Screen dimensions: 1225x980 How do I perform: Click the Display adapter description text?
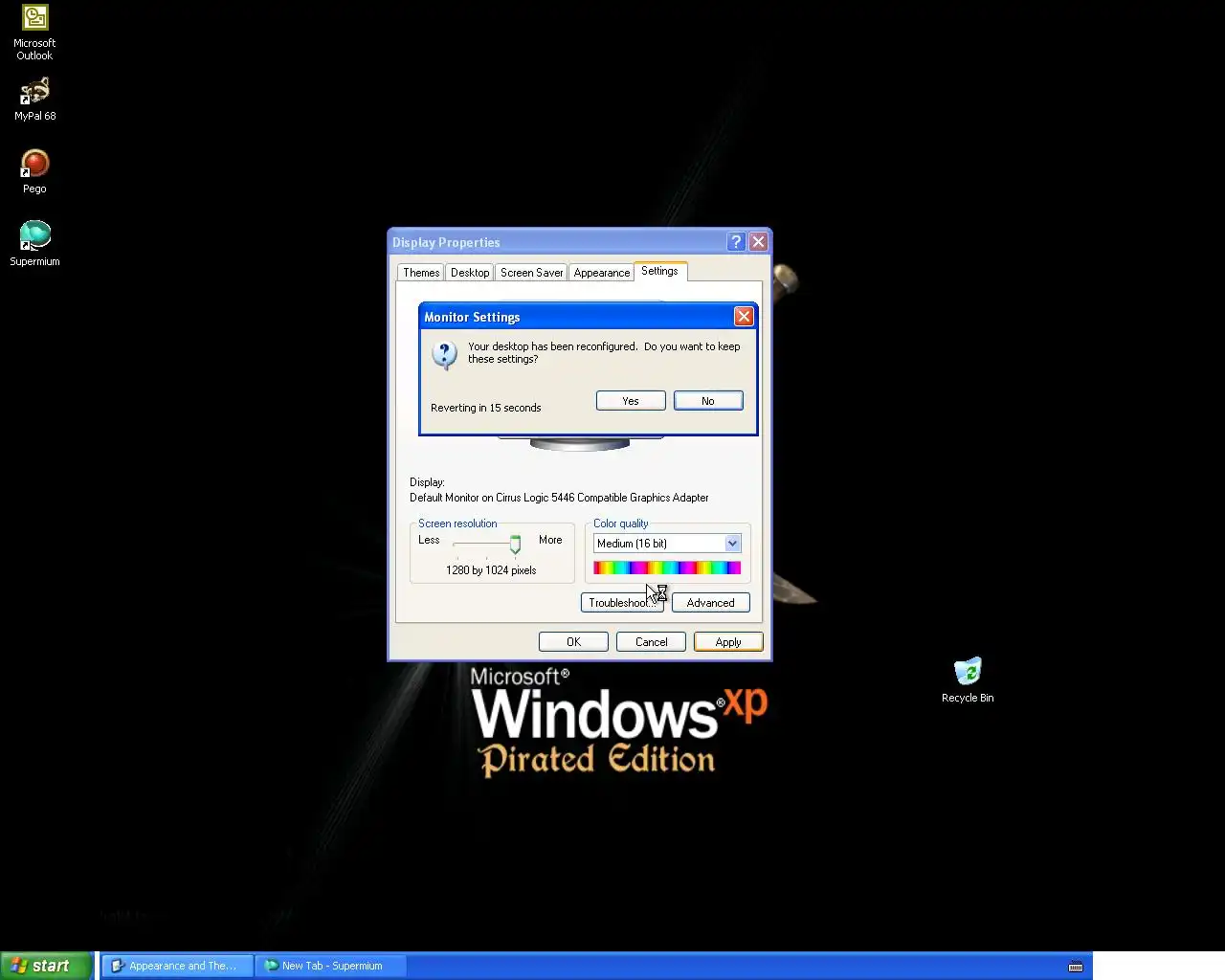(x=559, y=498)
